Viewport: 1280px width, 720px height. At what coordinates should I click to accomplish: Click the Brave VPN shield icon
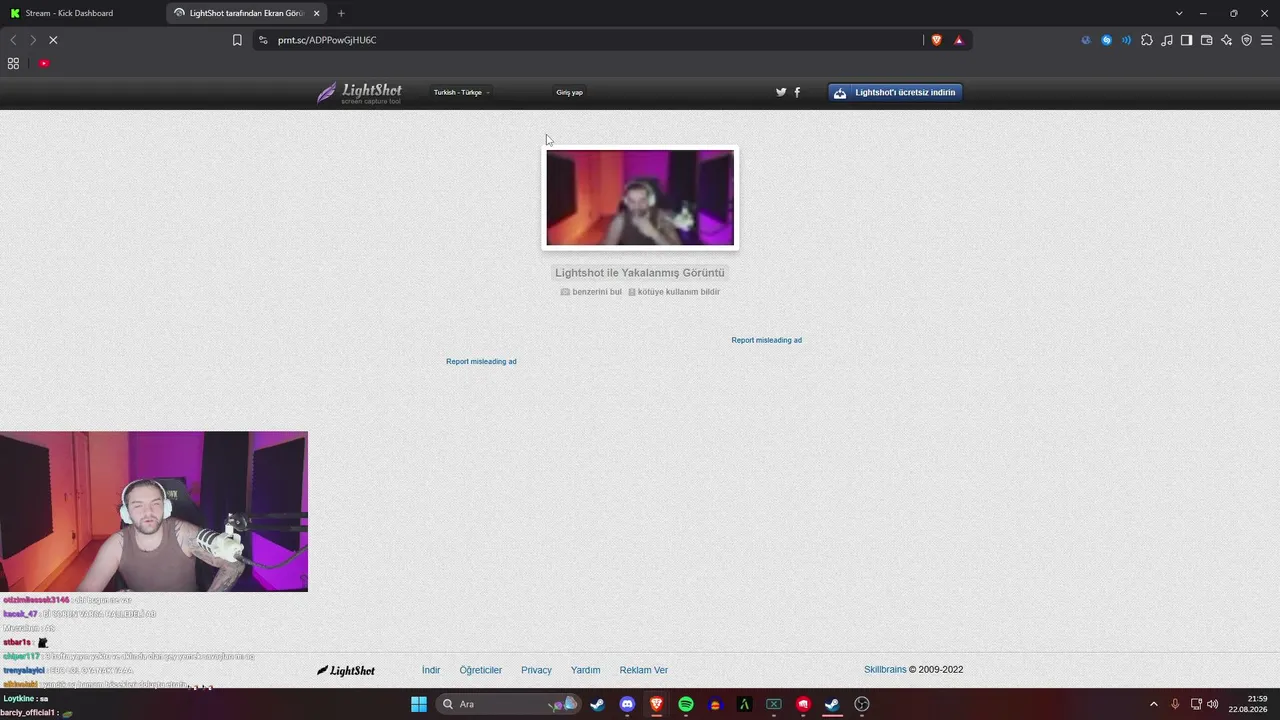pos(1247,40)
